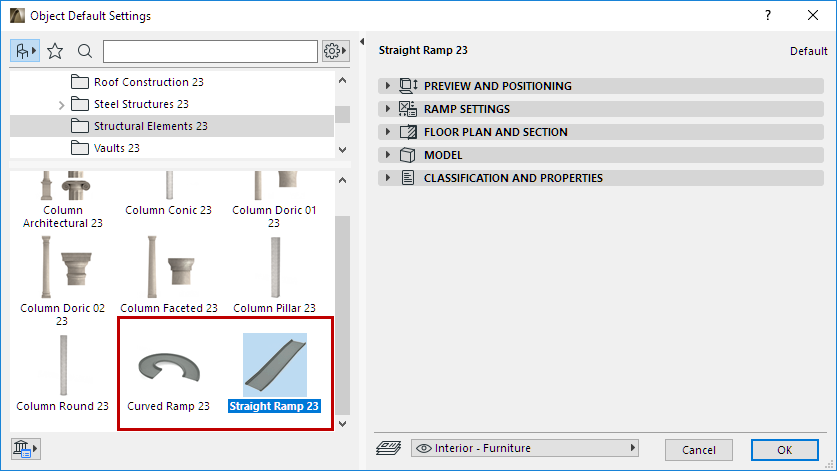Open the gear search settings menu
Screen dimensions: 837x471
point(335,50)
